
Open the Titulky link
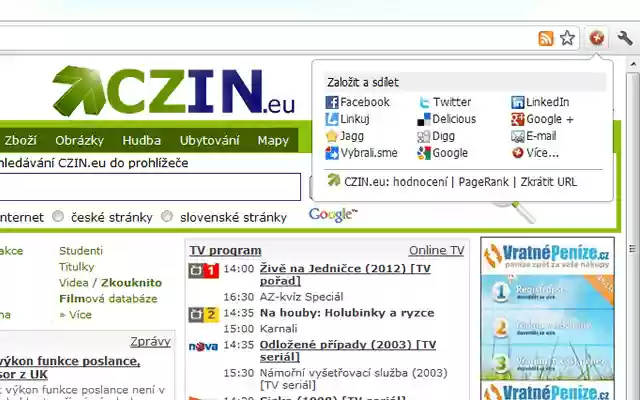click(x=77, y=267)
